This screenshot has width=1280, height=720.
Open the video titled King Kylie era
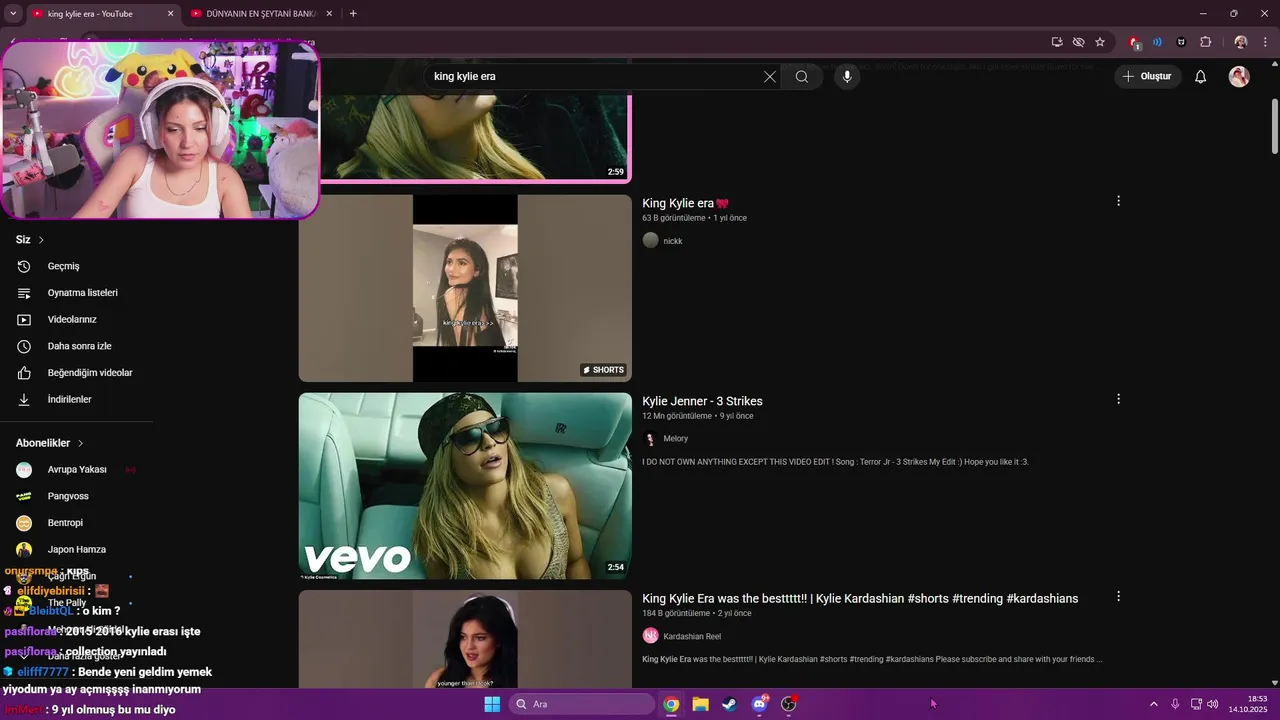pos(685,203)
